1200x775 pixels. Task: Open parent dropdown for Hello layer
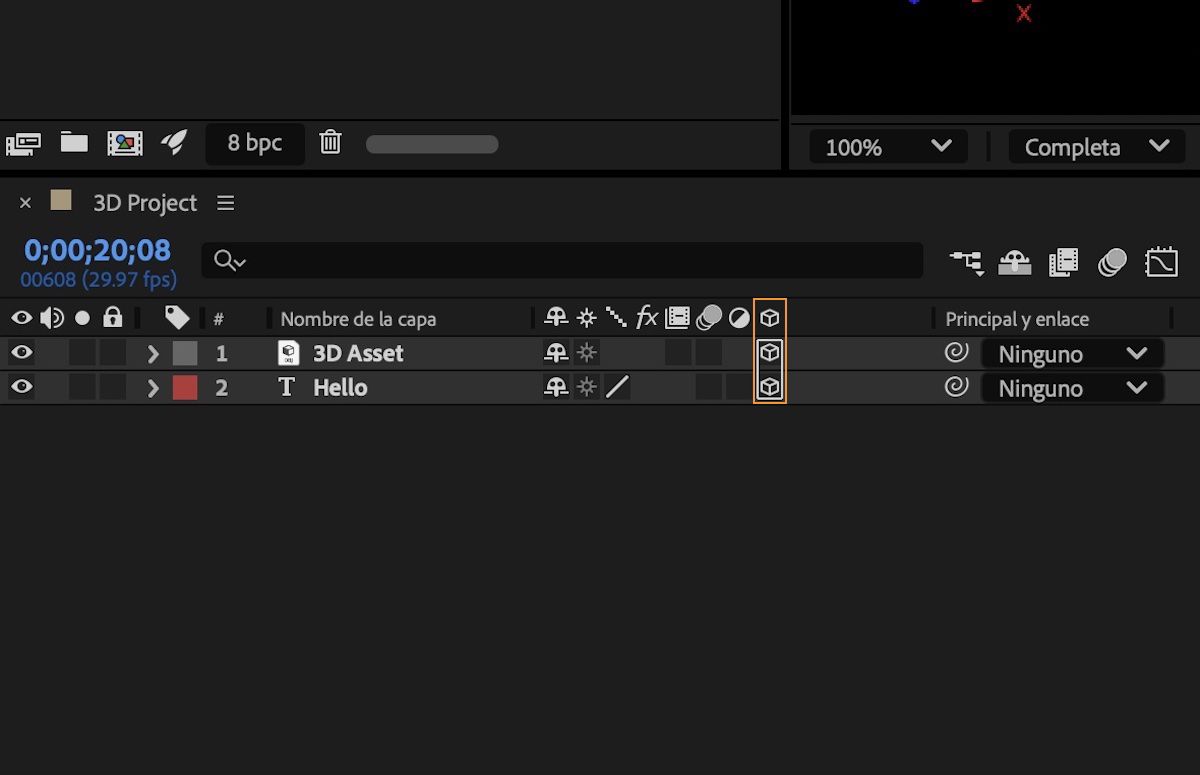pyautogui.click(x=1072, y=388)
